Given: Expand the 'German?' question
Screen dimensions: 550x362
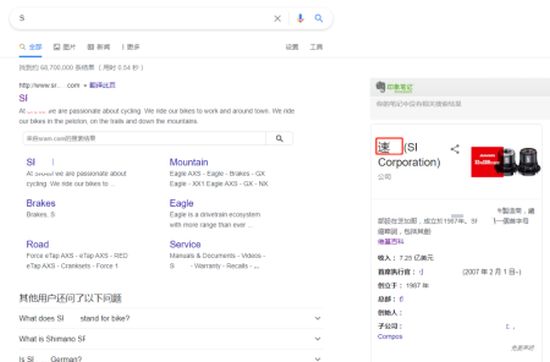Looking at the screenshot, I should pyautogui.click(x=170, y=358).
